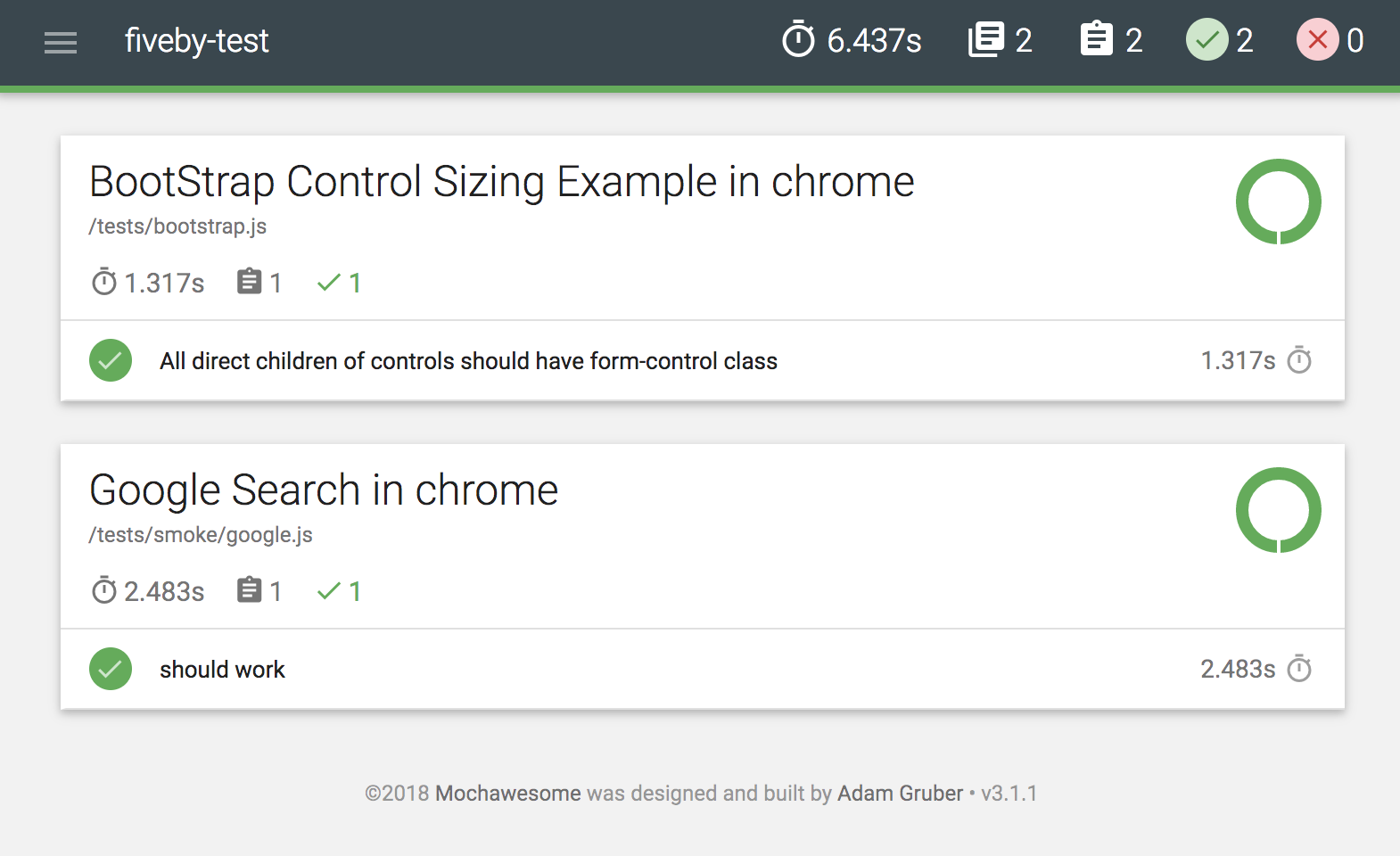Open the hamburger navigation menu
This screenshot has height=856, width=1400.
tap(61, 42)
